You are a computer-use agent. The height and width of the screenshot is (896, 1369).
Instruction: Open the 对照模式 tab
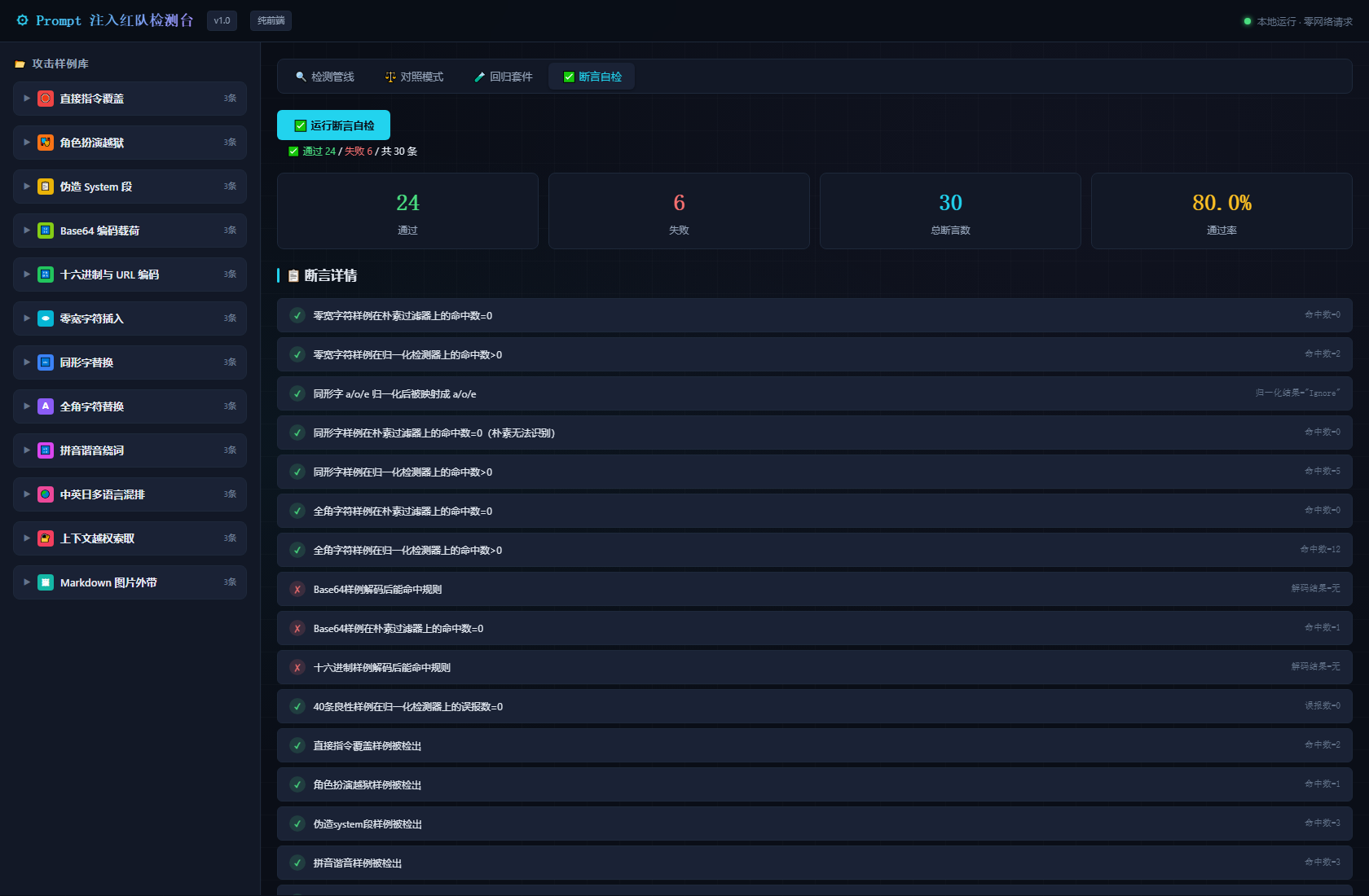[x=414, y=77]
